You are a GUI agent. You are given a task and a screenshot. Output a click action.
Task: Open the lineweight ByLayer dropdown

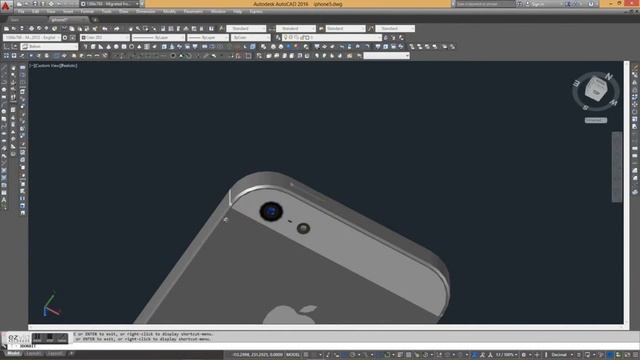tap(208, 38)
